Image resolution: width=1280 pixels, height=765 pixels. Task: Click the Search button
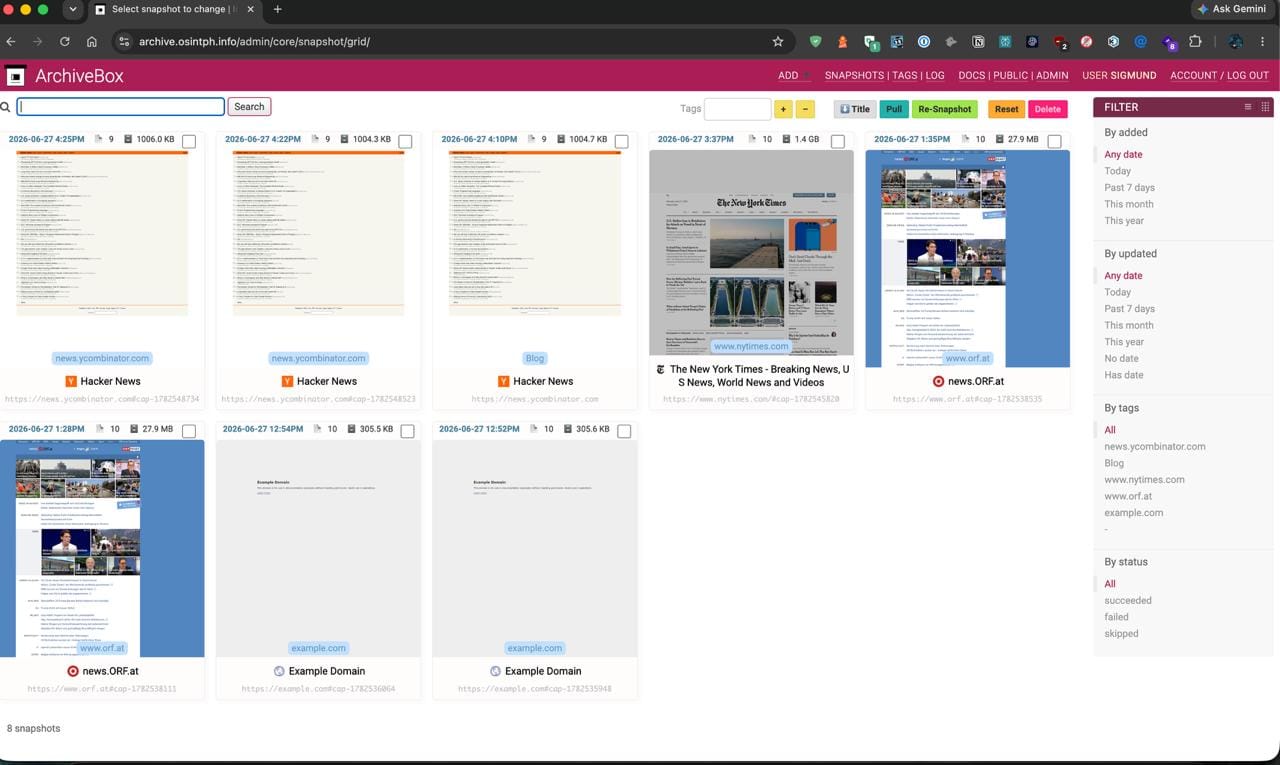tap(249, 107)
